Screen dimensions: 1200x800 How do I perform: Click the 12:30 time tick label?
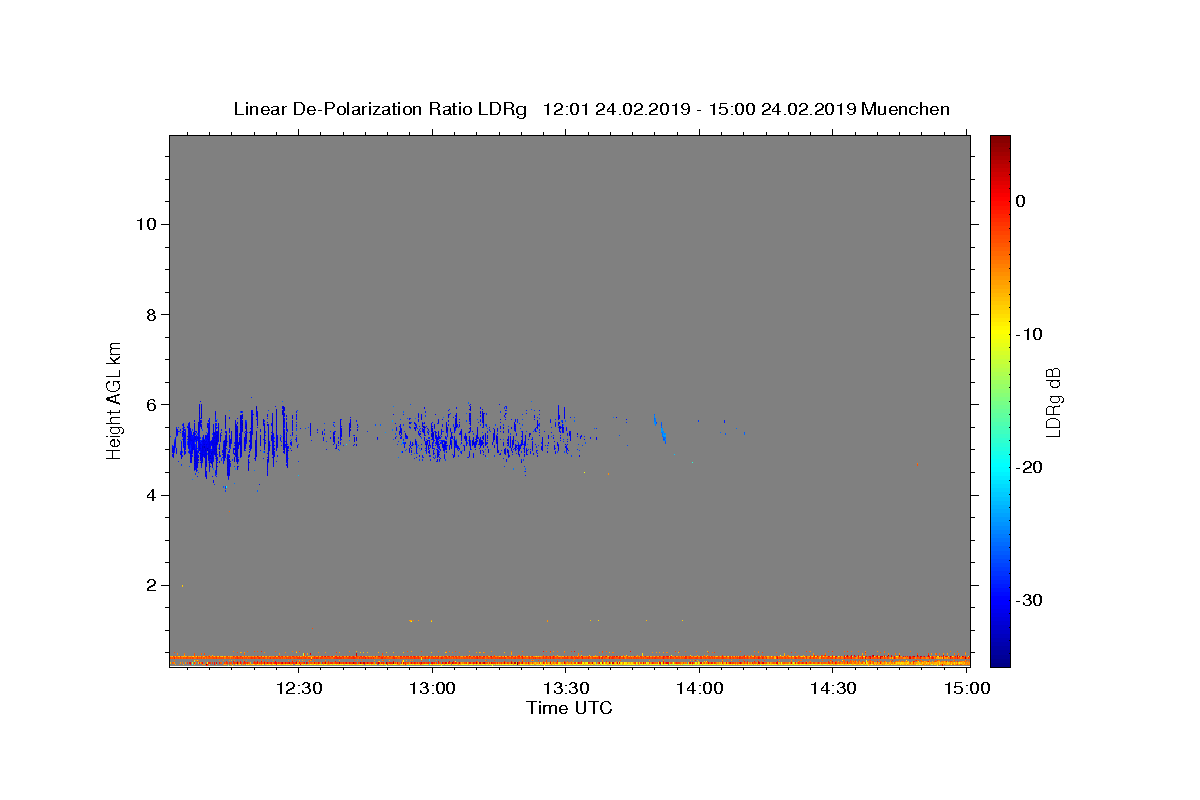(x=299, y=688)
